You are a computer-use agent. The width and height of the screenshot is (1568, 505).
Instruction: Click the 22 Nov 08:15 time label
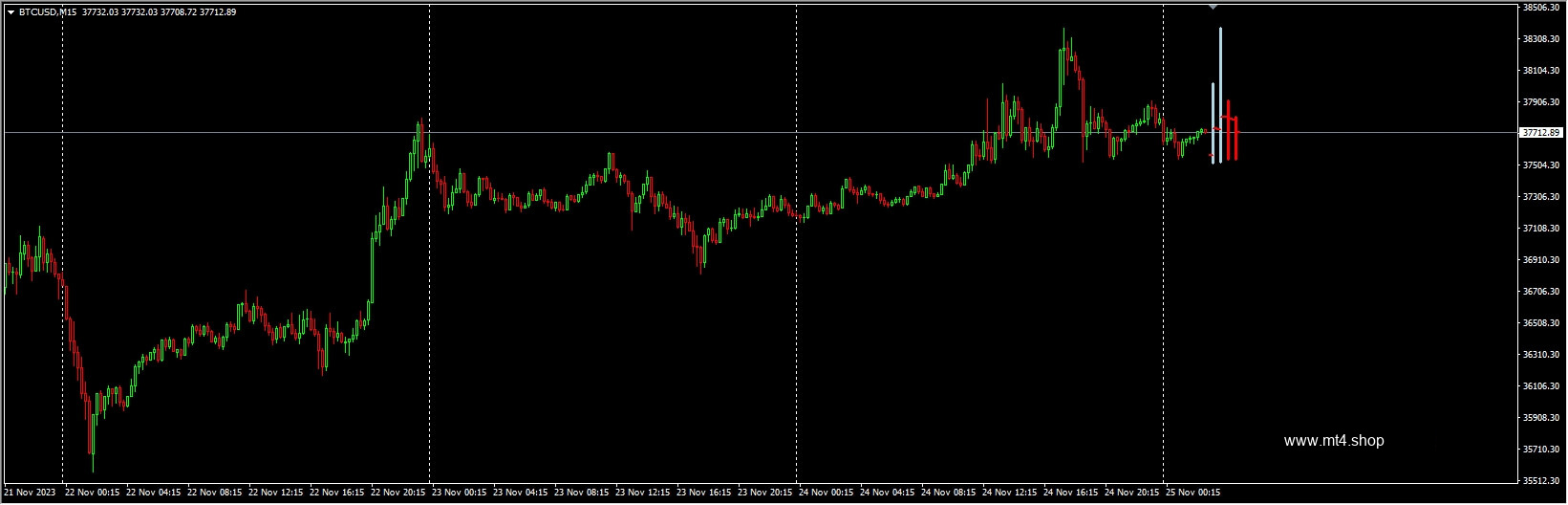214,494
